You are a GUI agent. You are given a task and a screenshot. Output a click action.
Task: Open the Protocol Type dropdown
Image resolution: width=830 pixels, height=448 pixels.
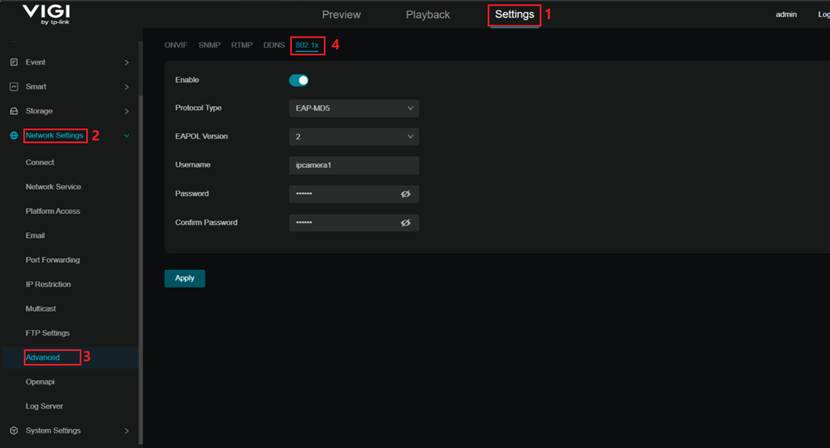pyautogui.click(x=353, y=108)
